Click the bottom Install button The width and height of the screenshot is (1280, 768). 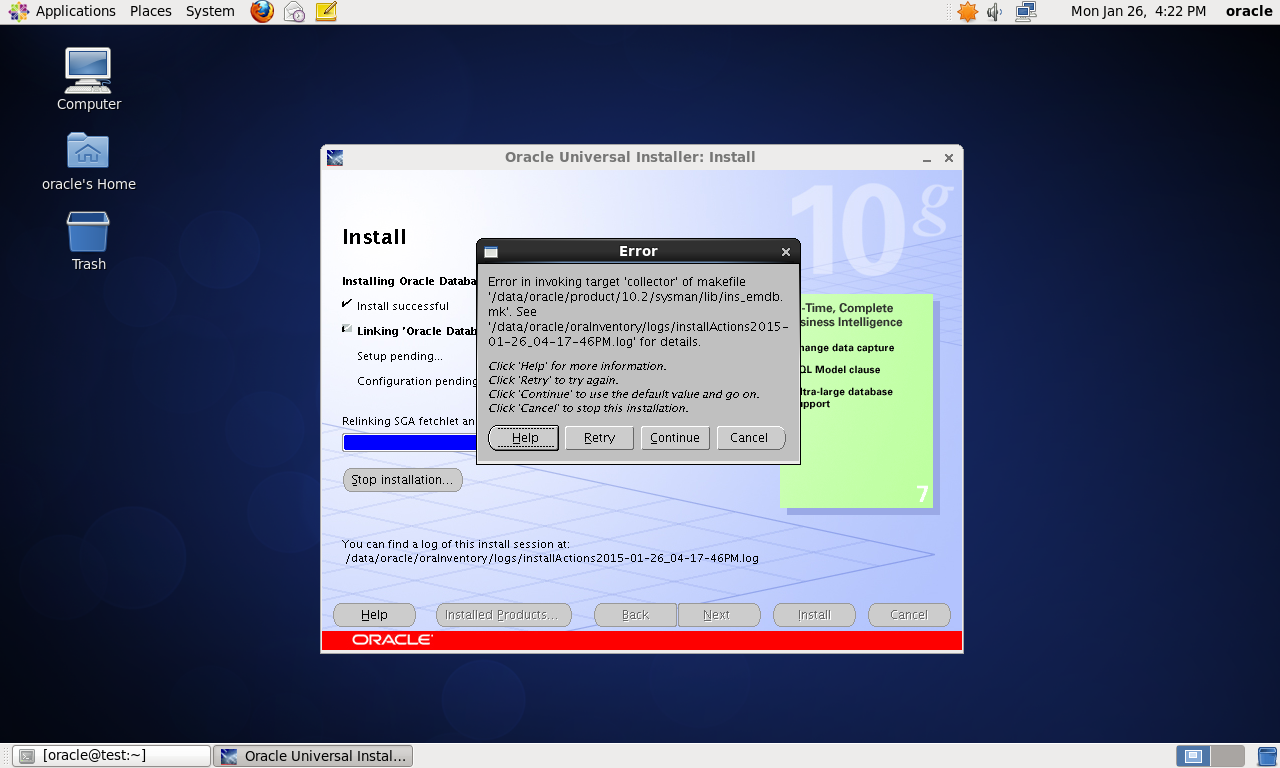click(814, 615)
